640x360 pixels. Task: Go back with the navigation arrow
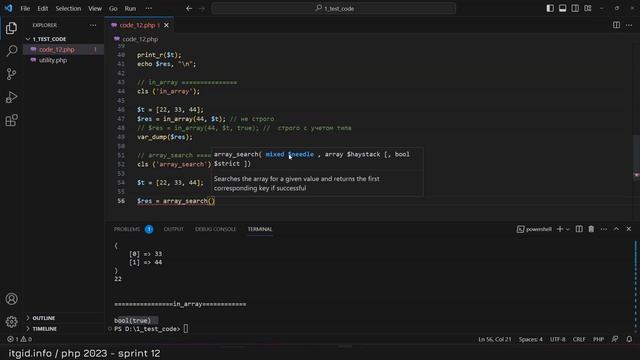tap(189, 8)
